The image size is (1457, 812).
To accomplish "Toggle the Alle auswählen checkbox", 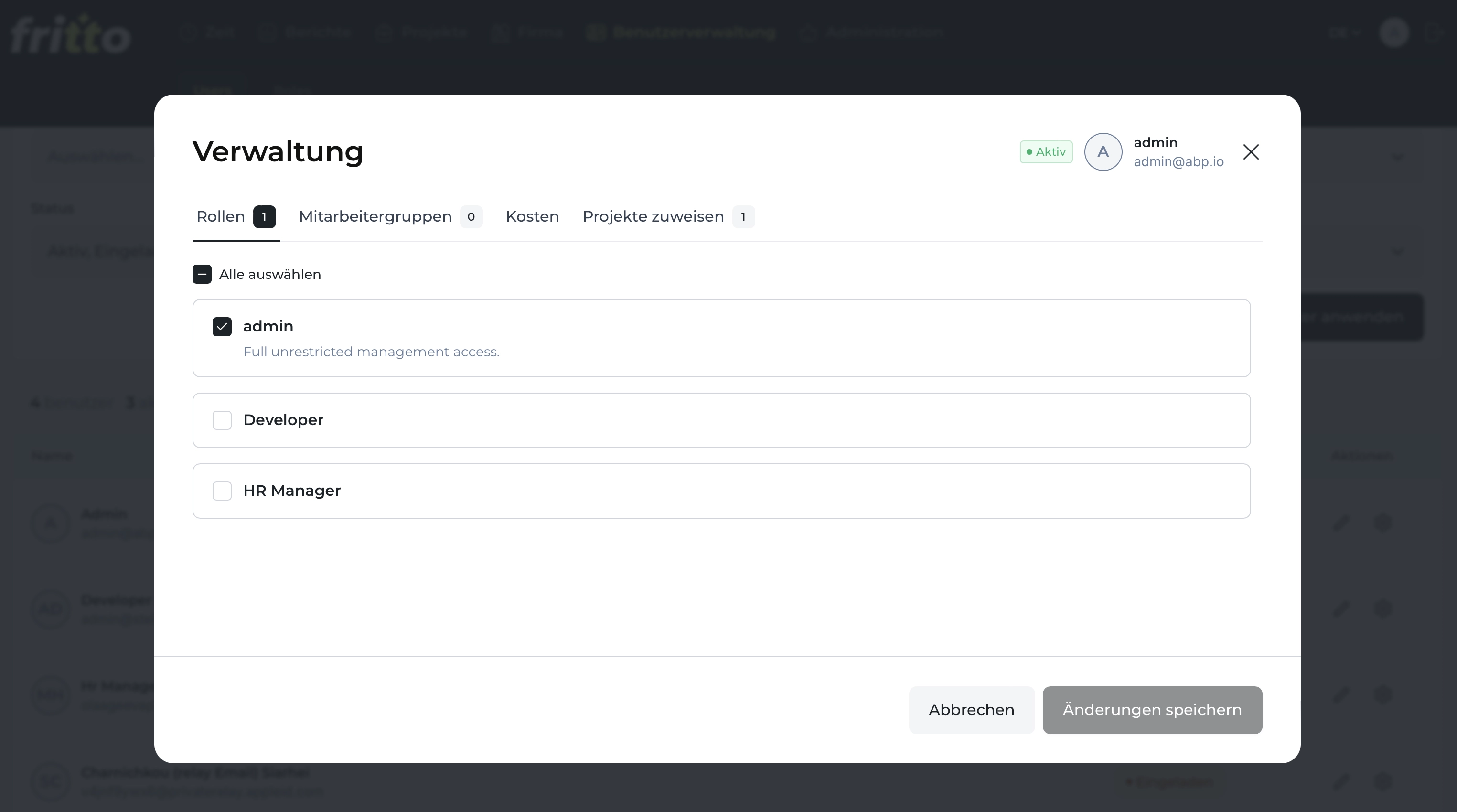I will coord(202,274).
